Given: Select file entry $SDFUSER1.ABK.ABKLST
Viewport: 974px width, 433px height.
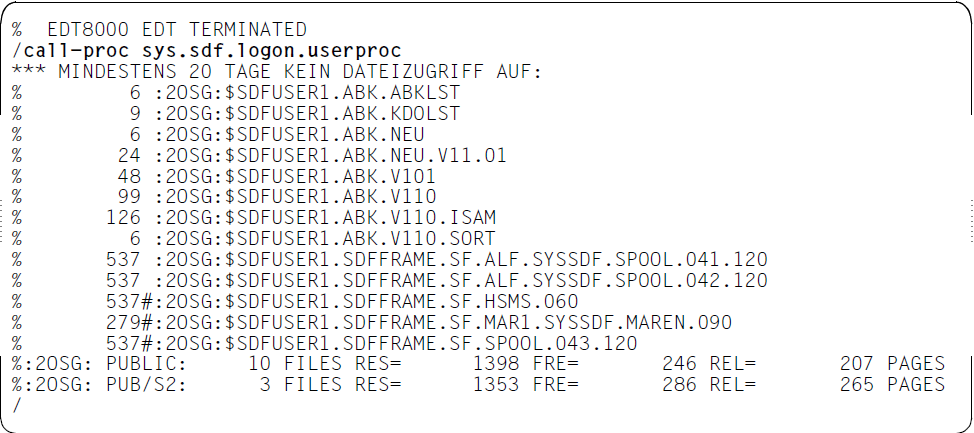Looking at the screenshot, I should [236, 93].
